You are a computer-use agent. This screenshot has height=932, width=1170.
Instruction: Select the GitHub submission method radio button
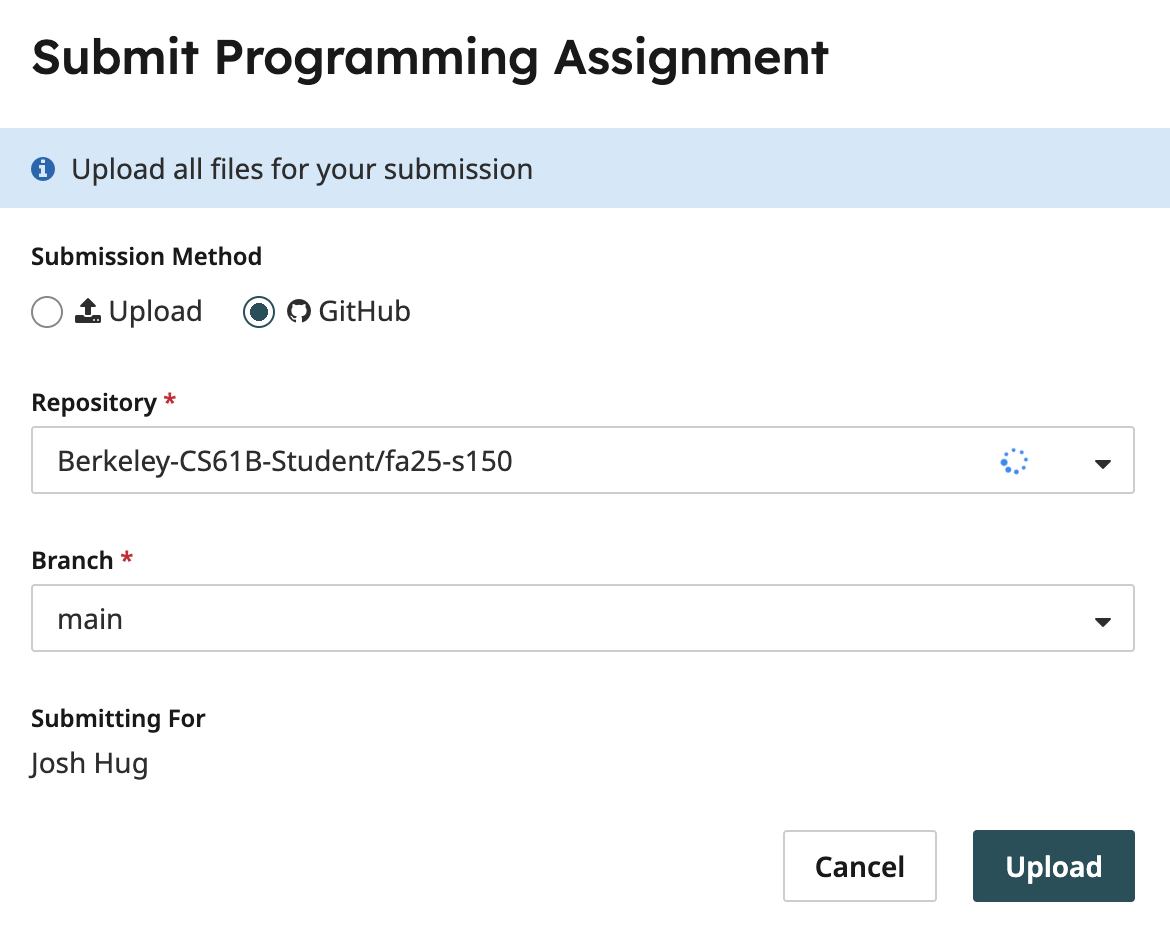258,311
